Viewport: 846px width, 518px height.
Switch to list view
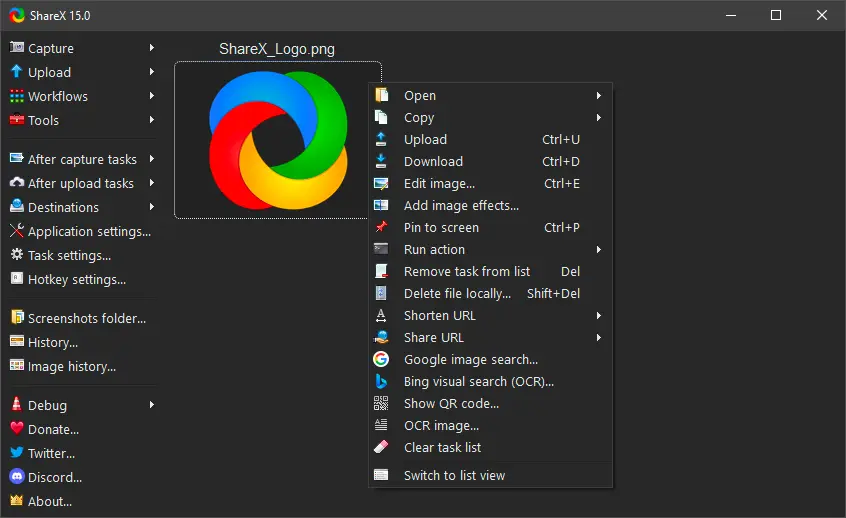(454, 475)
